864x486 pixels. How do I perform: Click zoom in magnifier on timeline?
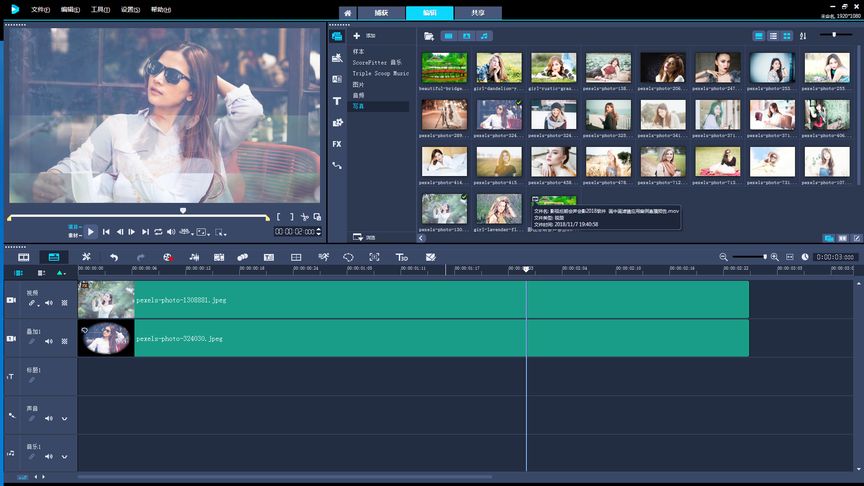(x=775, y=257)
